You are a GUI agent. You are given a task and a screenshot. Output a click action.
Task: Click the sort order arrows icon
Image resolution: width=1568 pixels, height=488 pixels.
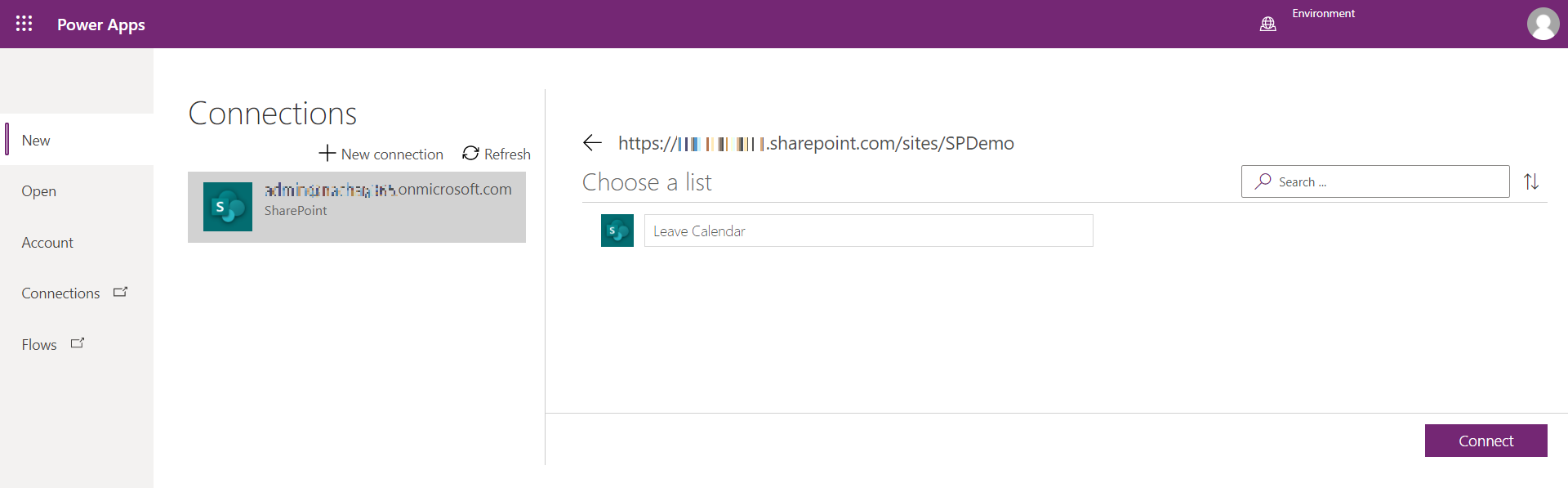(x=1531, y=181)
